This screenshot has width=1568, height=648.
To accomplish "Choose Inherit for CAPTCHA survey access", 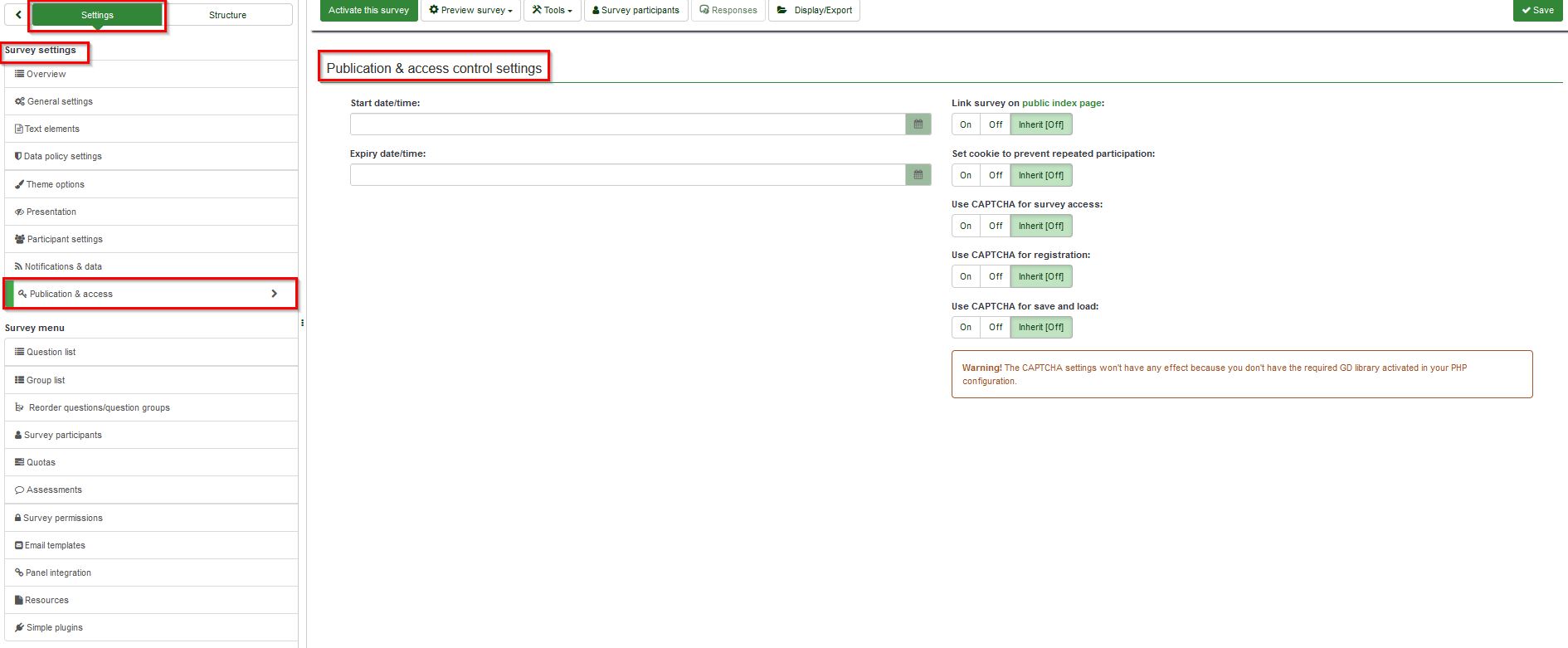I will point(1041,226).
